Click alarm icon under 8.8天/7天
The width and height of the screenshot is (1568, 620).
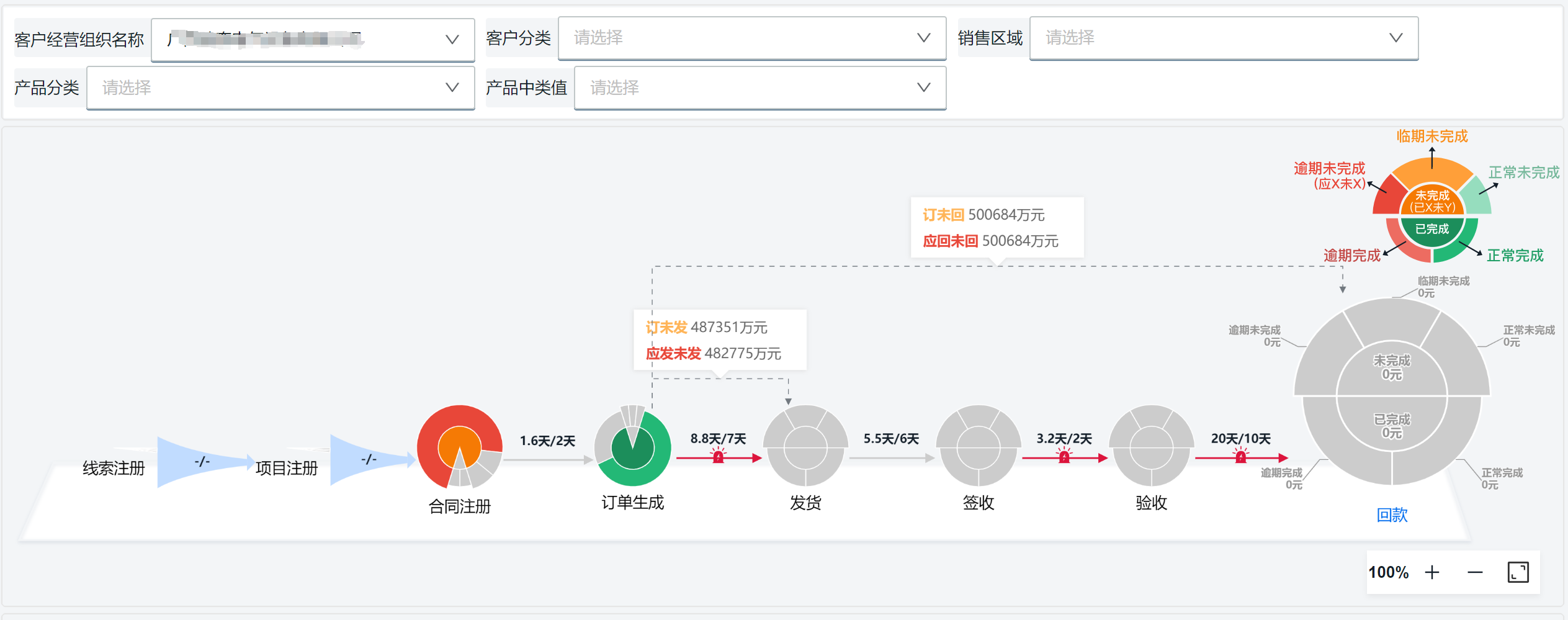point(719,457)
